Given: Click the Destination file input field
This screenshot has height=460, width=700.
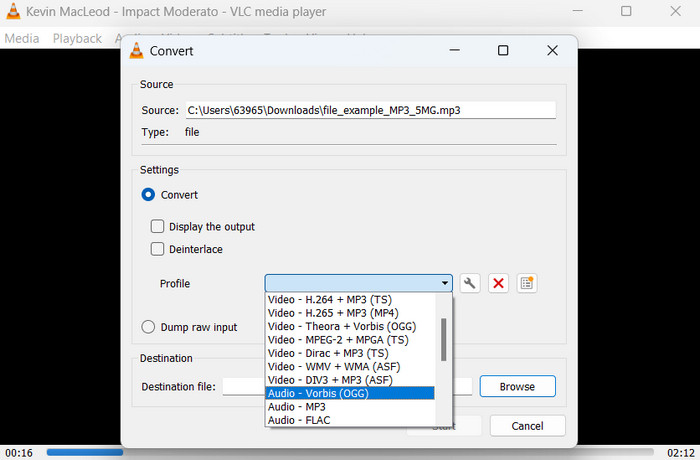Looking at the screenshot, I should (347, 386).
